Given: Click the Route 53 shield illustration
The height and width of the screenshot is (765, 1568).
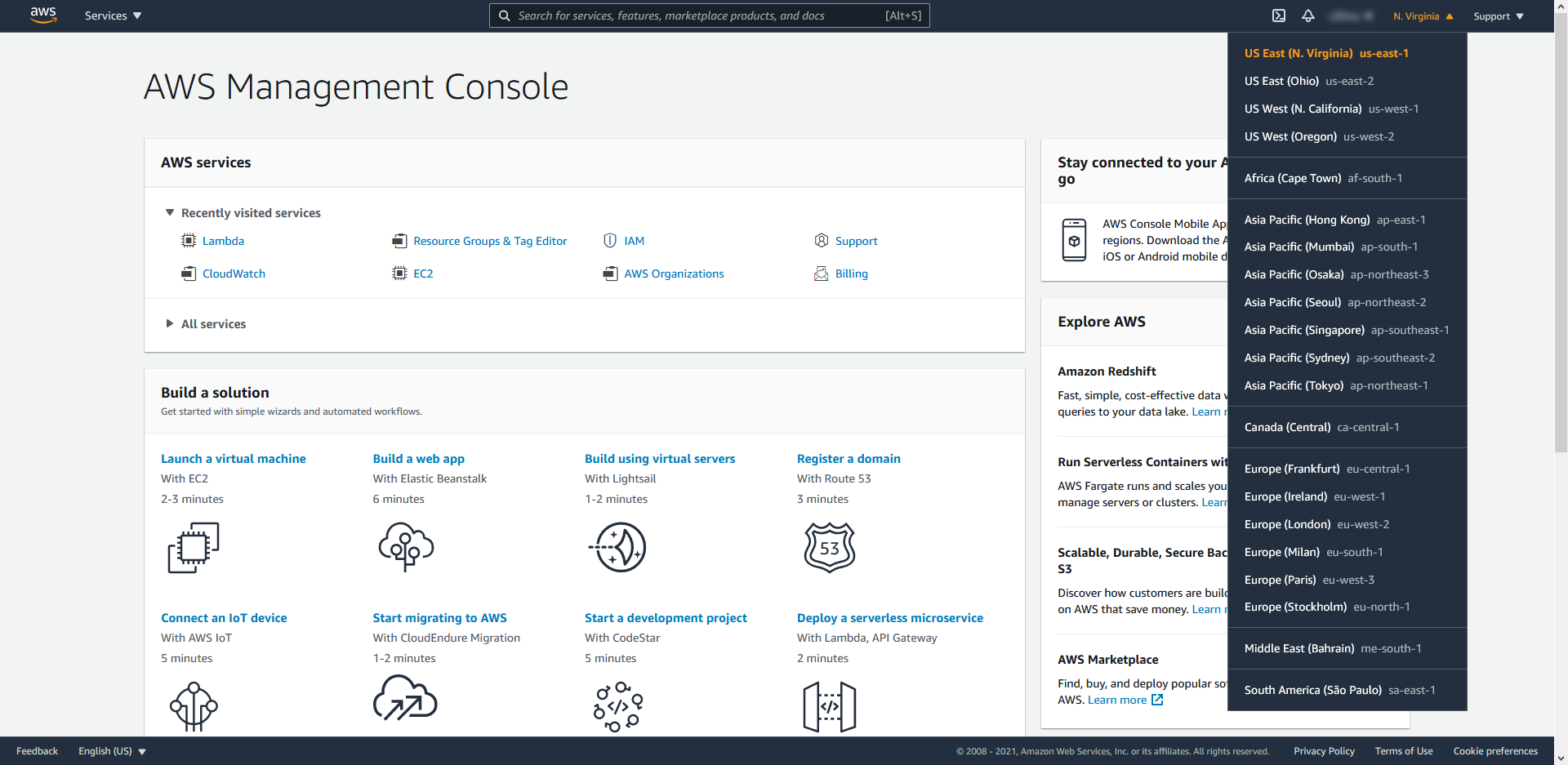Looking at the screenshot, I should pyautogui.click(x=830, y=547).
